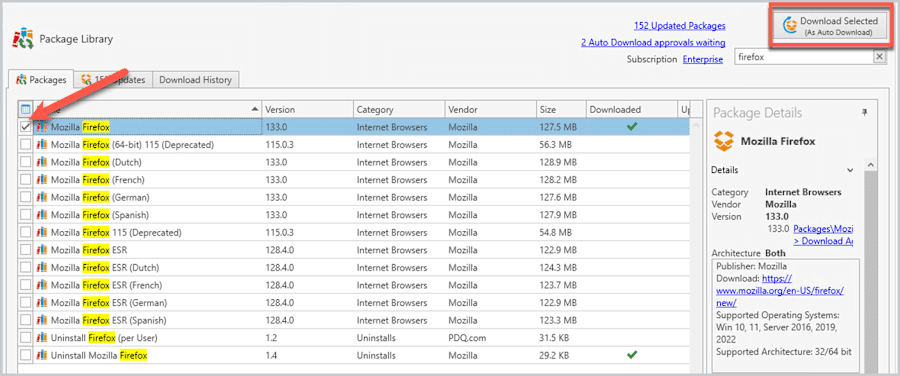Open the Packages\Mozi path link

823,228
